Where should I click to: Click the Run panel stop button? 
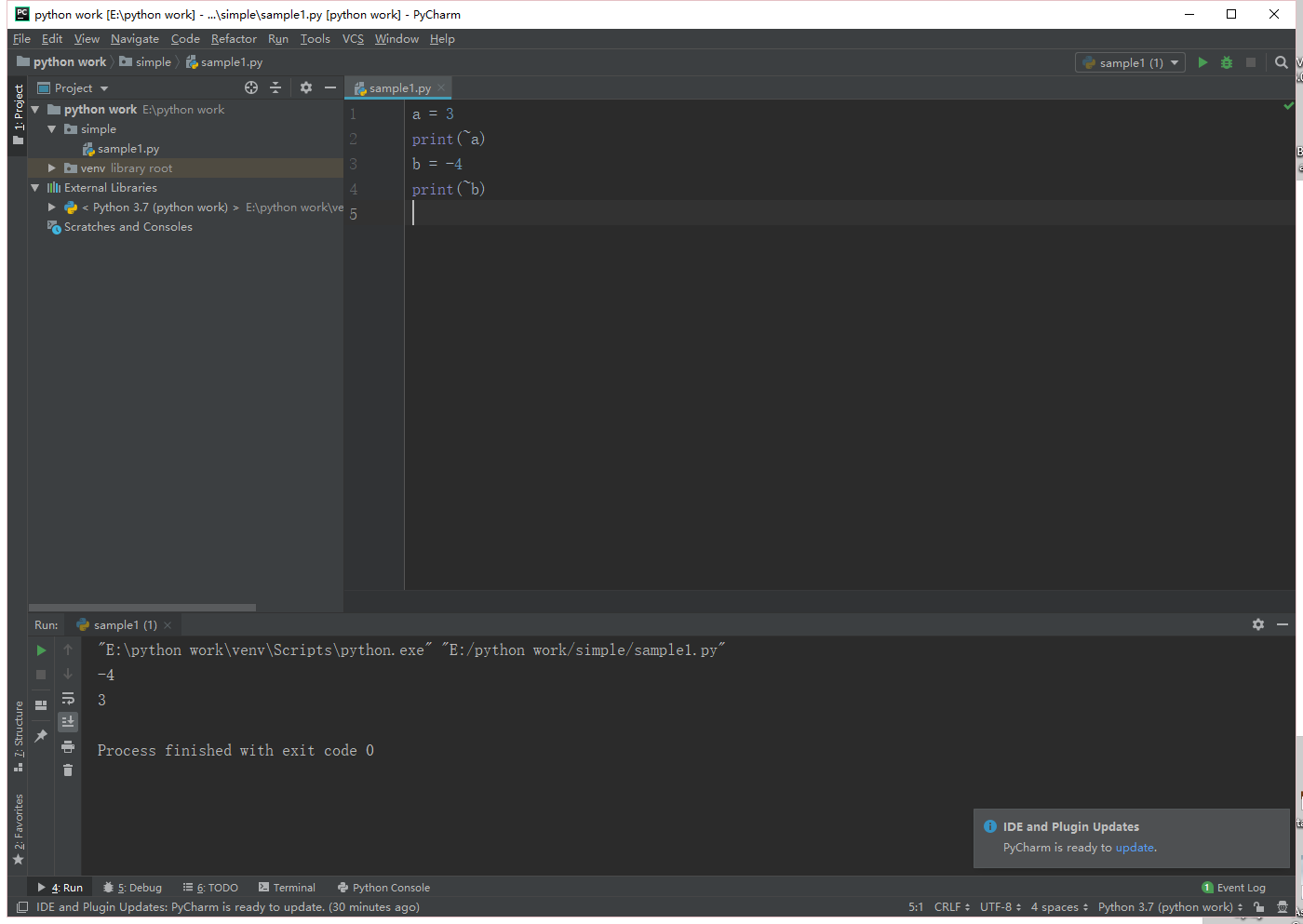pos(41,675)
